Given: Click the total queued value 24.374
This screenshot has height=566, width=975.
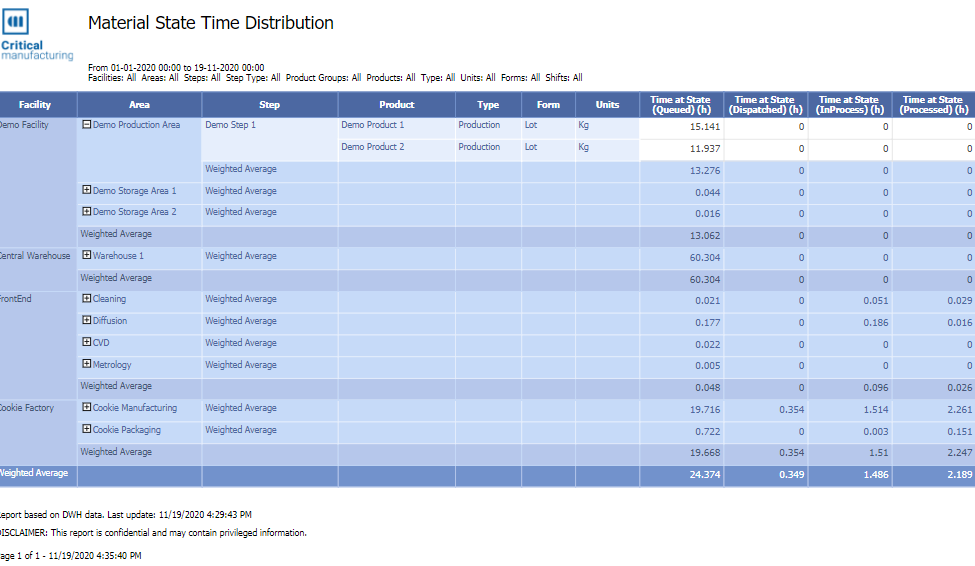Looking at the screenshot, I should point(705,474).
